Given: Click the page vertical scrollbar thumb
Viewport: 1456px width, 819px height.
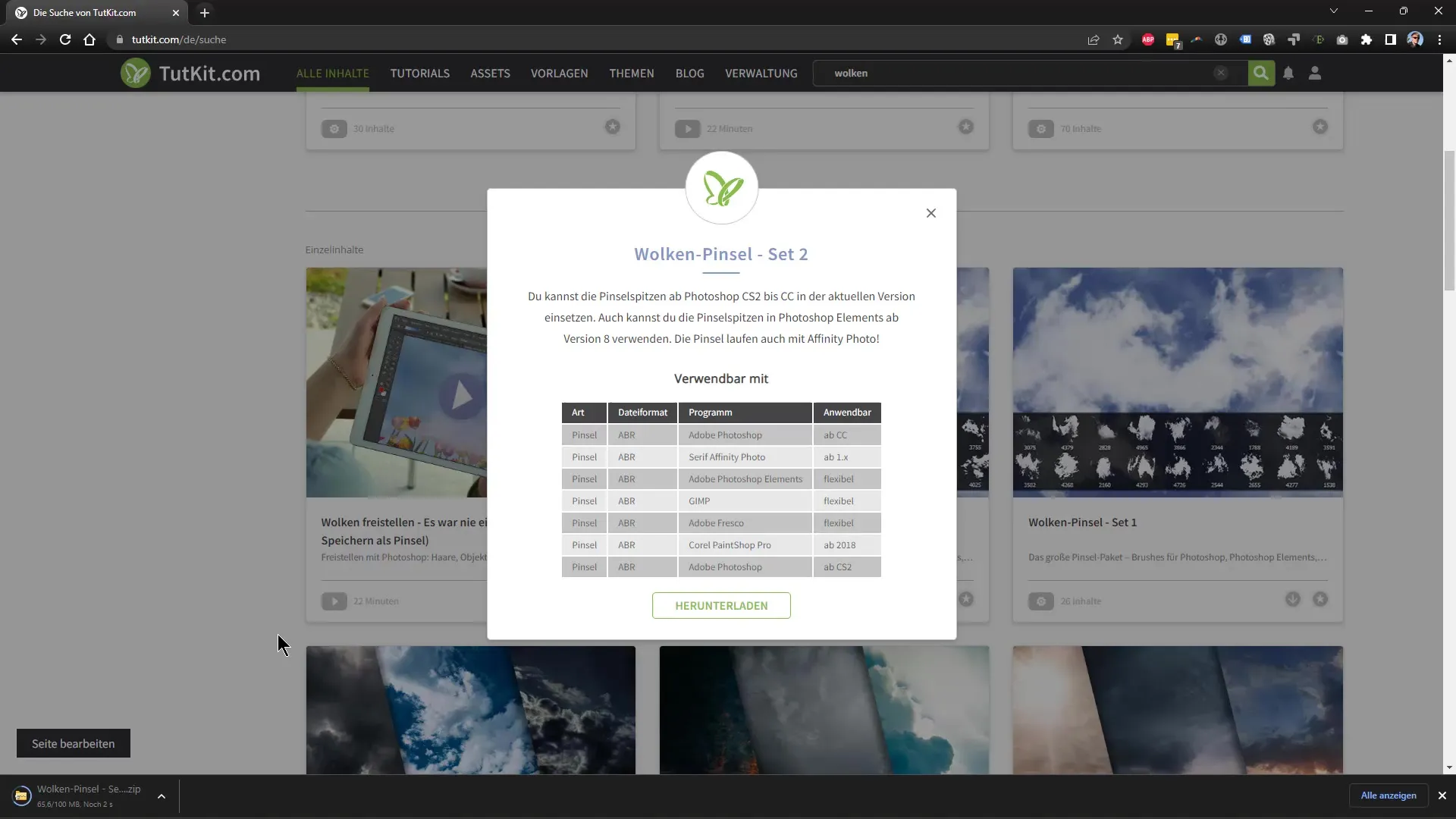Looking at the screenshot, I should 1449,220.
